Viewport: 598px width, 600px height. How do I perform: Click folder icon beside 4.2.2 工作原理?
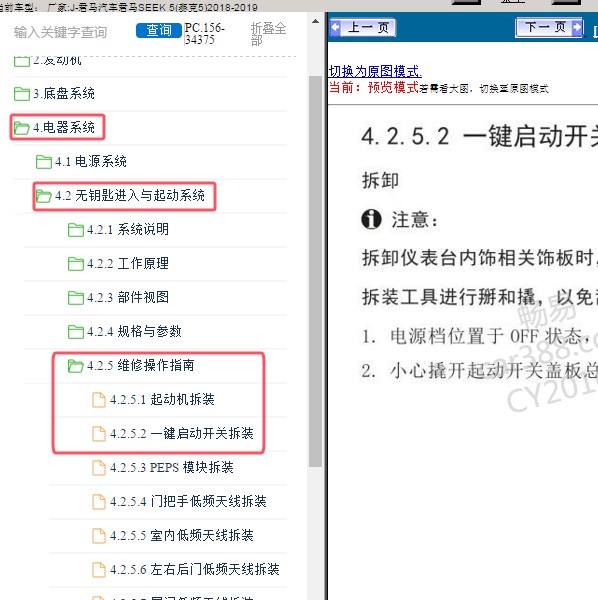tap(76, 264)
